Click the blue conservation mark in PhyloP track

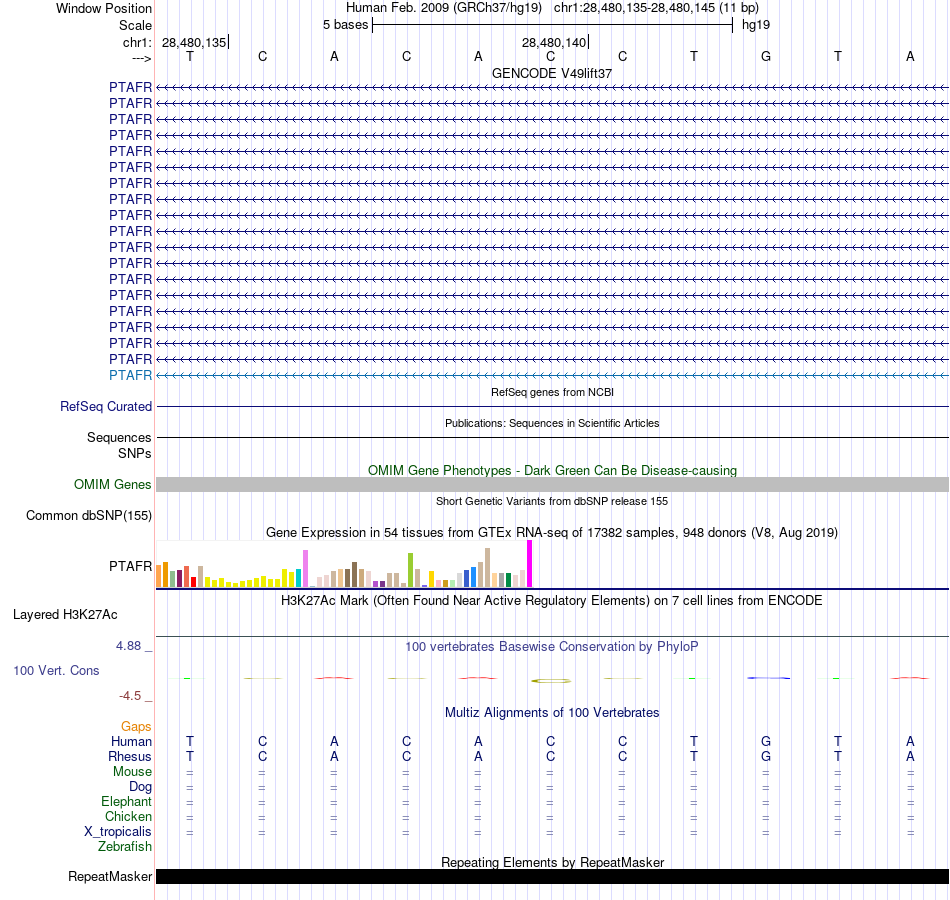coord(768,678)
